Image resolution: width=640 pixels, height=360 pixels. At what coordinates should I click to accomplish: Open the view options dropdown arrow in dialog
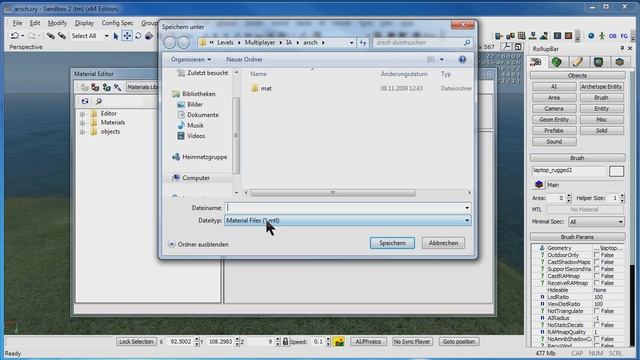[x=442, y=60]
